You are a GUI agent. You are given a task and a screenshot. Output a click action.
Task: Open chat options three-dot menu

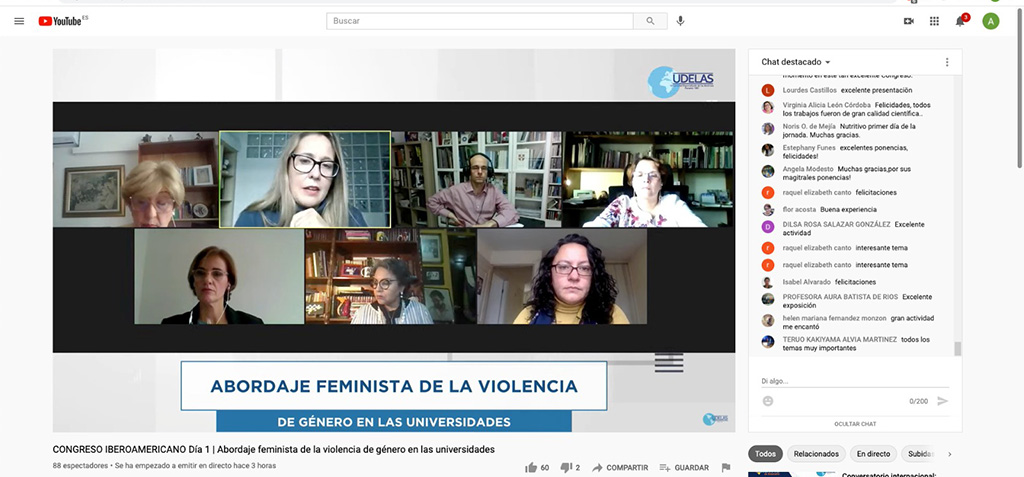point(946,62)
